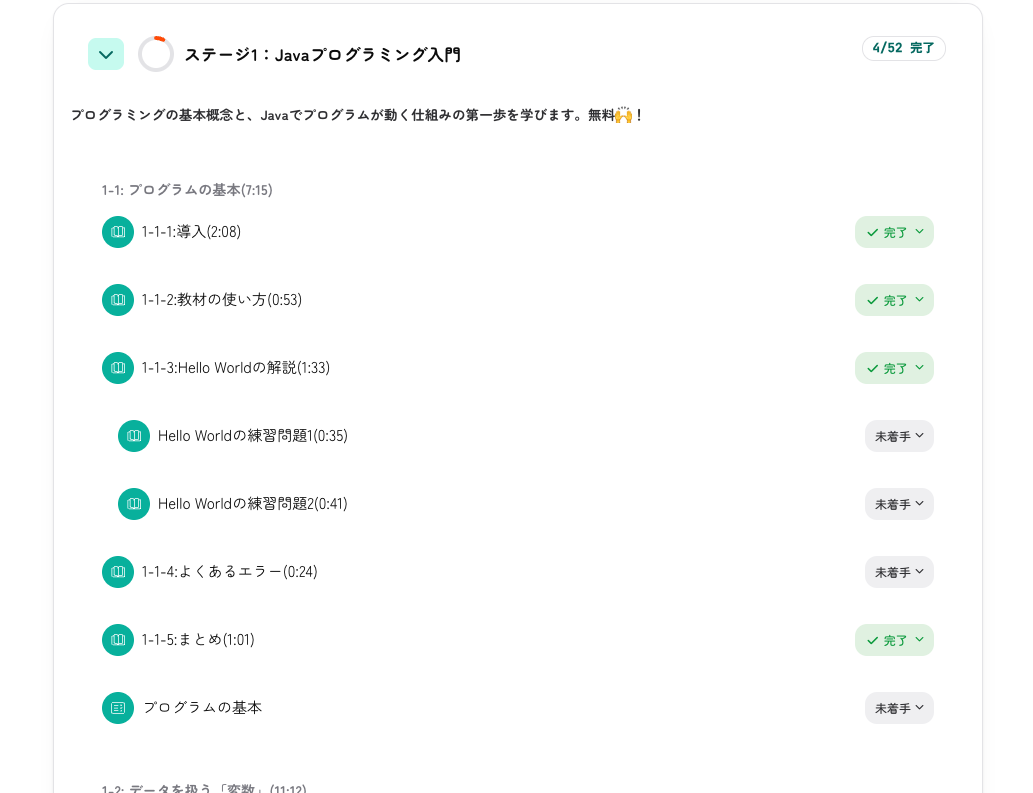Open 未着手 dropdown for 1-1-4:よくあるエラー
Image resolution: width=1033 pixels, height=793 pixels.
[899, 572]
